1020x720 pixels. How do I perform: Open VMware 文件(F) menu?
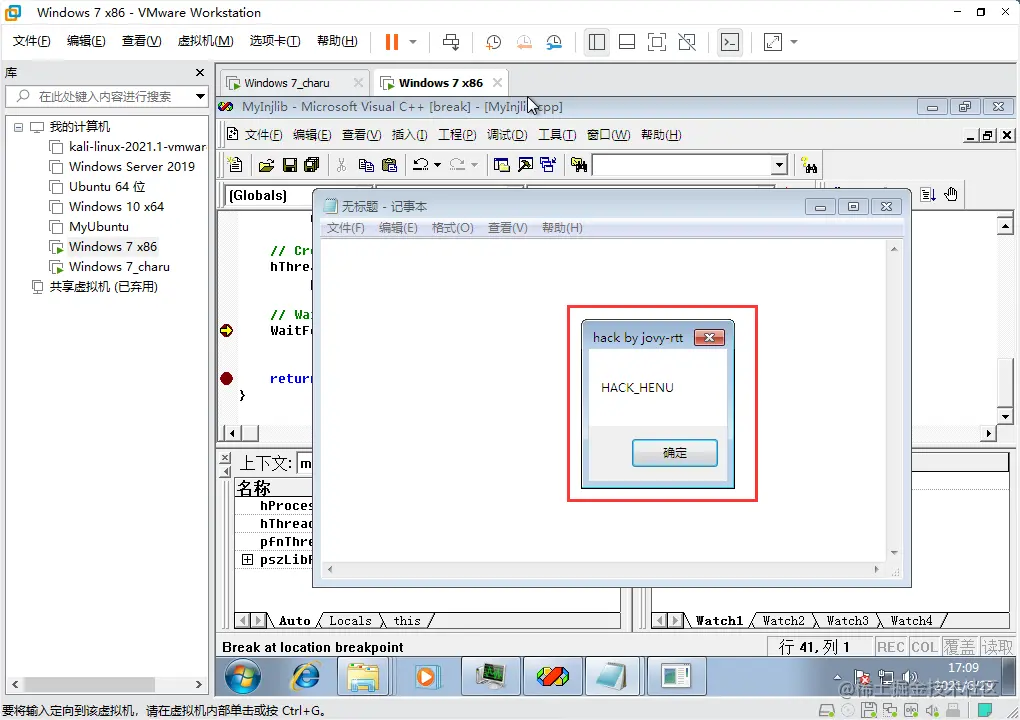click(x=31, y=41)
